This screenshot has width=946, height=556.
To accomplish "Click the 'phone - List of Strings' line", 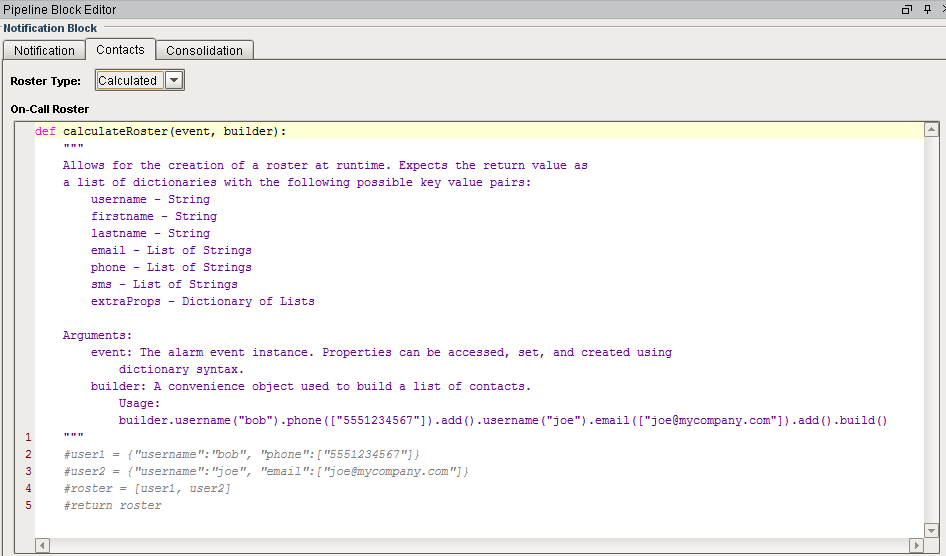I will (x=171, y=267).
